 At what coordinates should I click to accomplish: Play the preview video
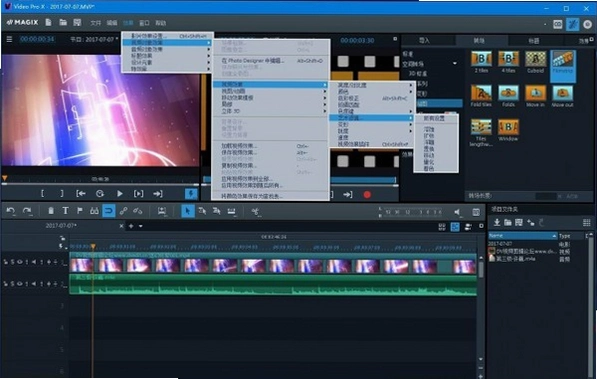(120, 194)
